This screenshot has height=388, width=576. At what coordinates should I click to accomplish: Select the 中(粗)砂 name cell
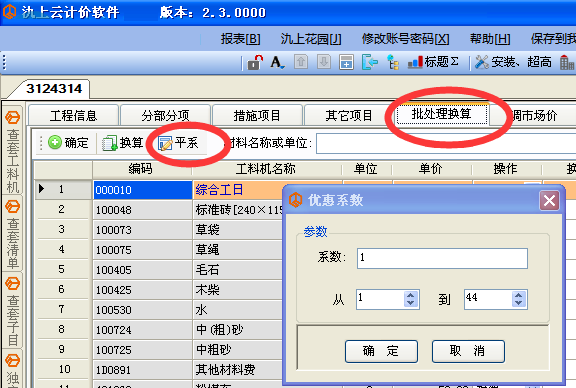(238, 330)
